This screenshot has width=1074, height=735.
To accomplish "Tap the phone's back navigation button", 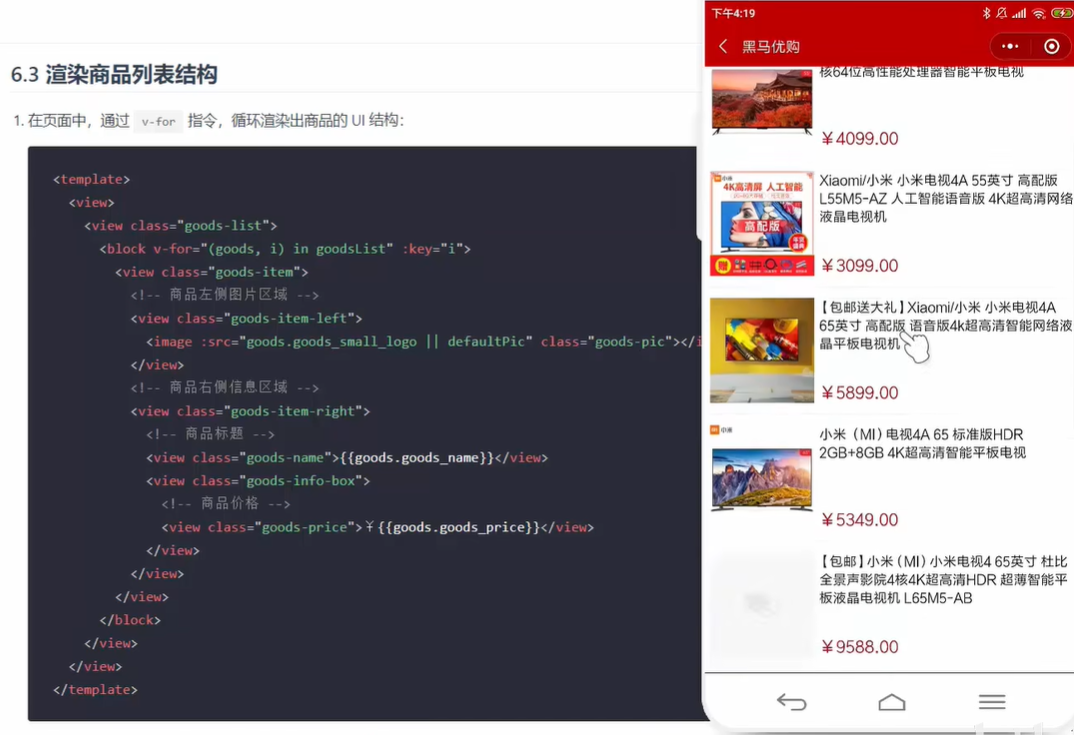I will coord(791,701).
